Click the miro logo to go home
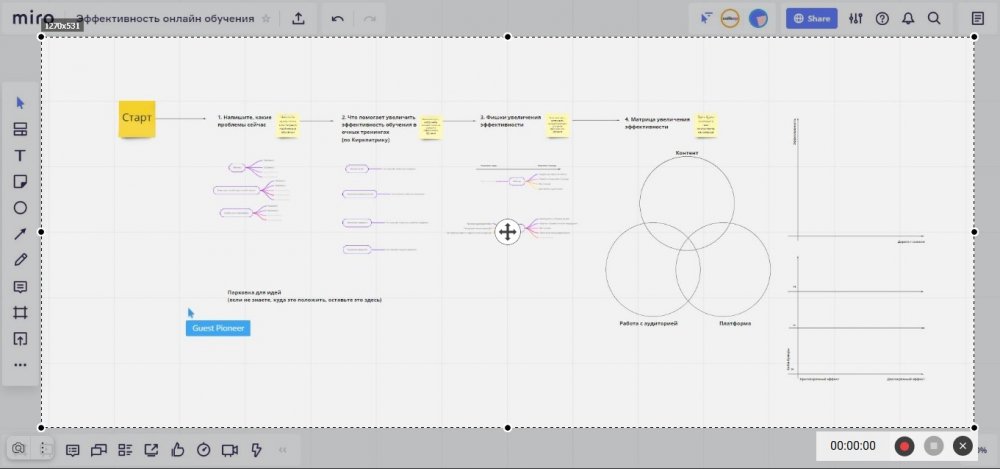The width and height of the screenshot is (1000, 469). point(33,18)
